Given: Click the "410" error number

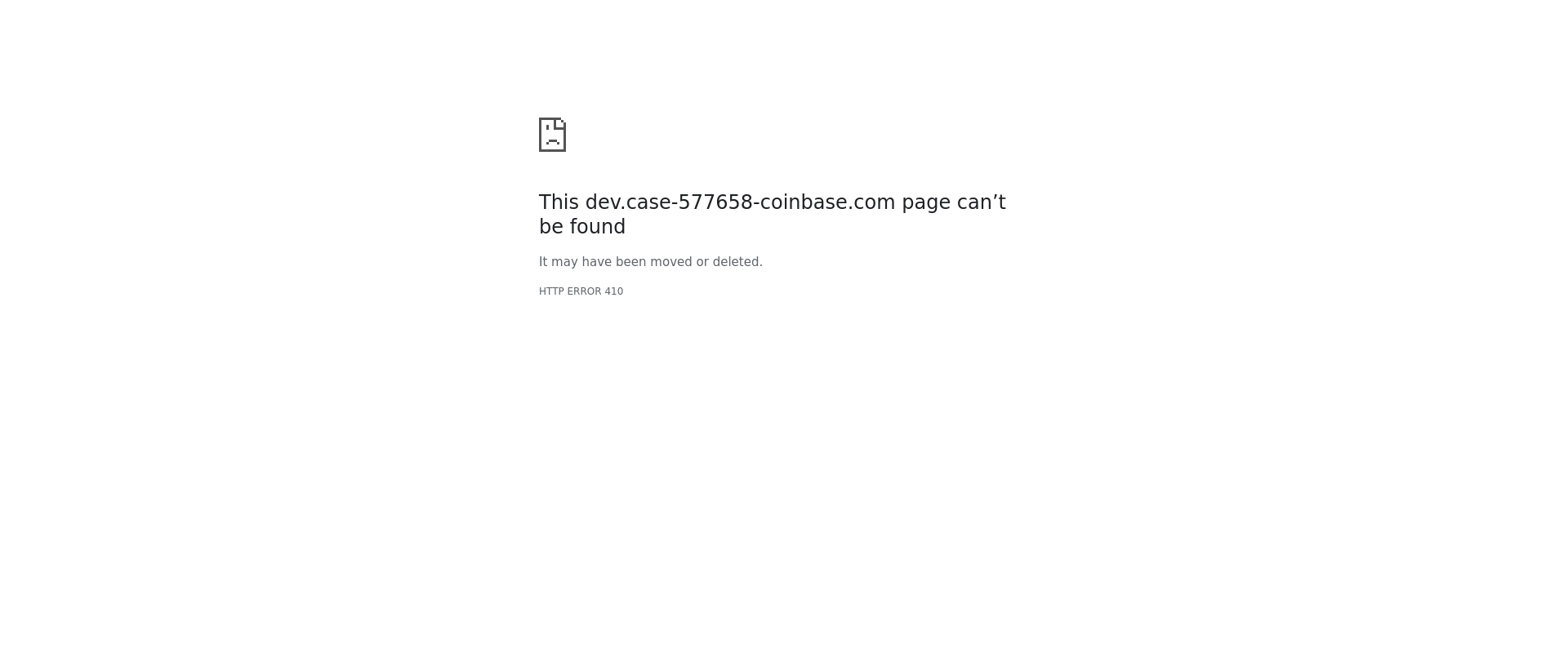Looking at the screenshot, I should [614, 291].
